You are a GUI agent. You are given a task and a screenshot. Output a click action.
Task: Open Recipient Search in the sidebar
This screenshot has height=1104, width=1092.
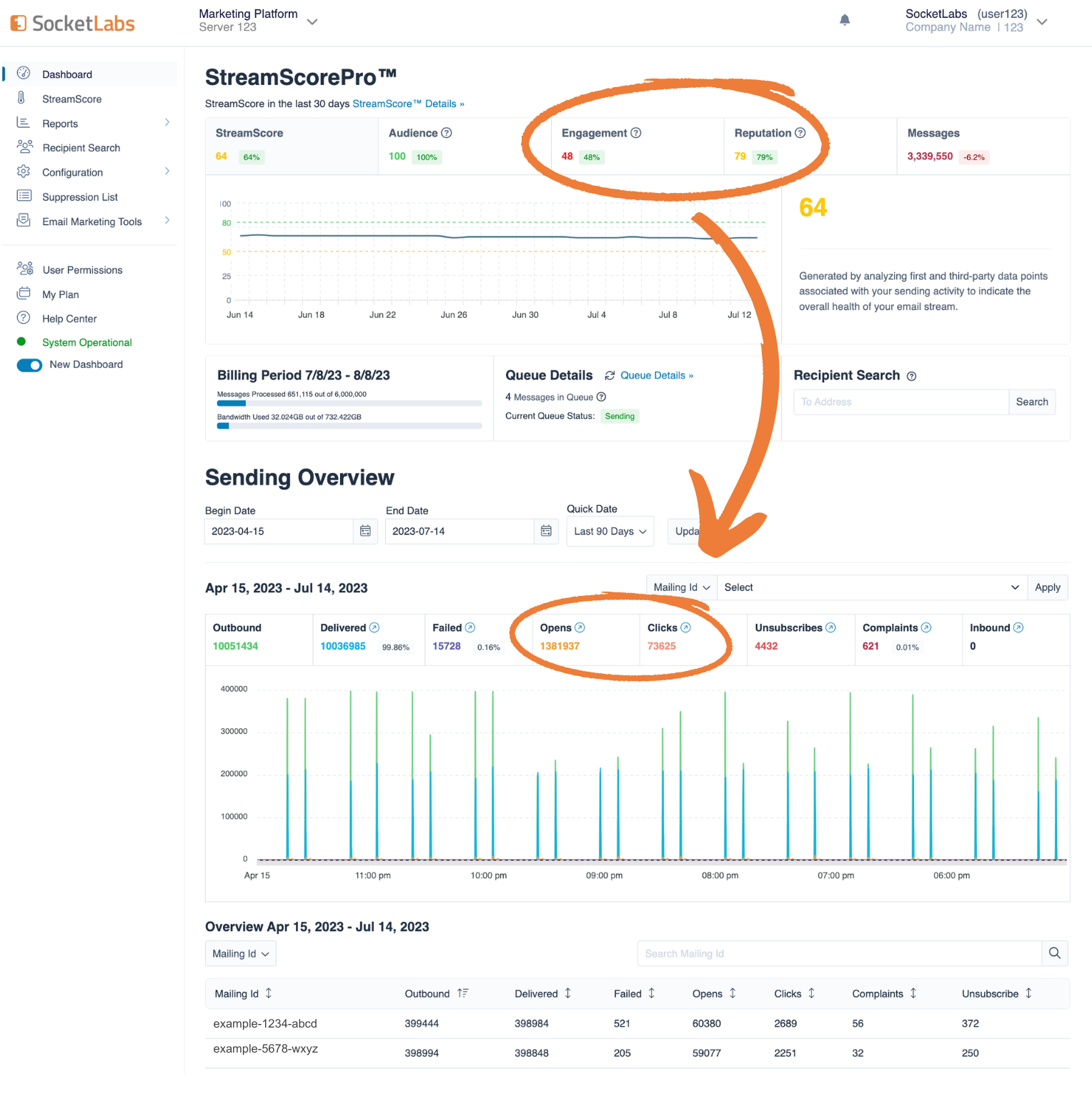pos(81,148)
